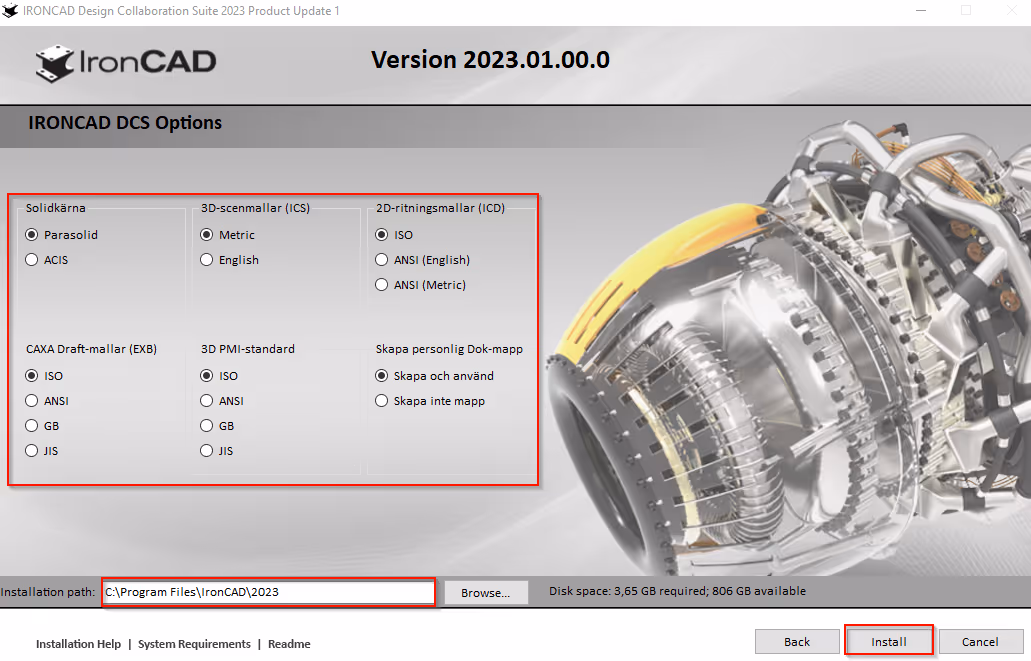Screen dimensions: 1031x661
Task: Select ISO under 3D PMI-standard
Action: [219, 376]
